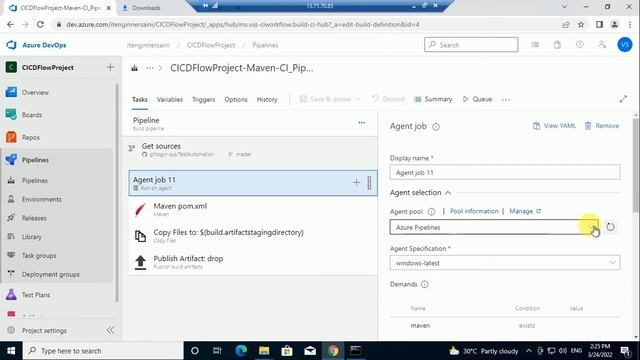This screenshot has height=360, width=640.
Task: Open the pipeline breadcrumb ellipsis
Action: tap(150, 68)
